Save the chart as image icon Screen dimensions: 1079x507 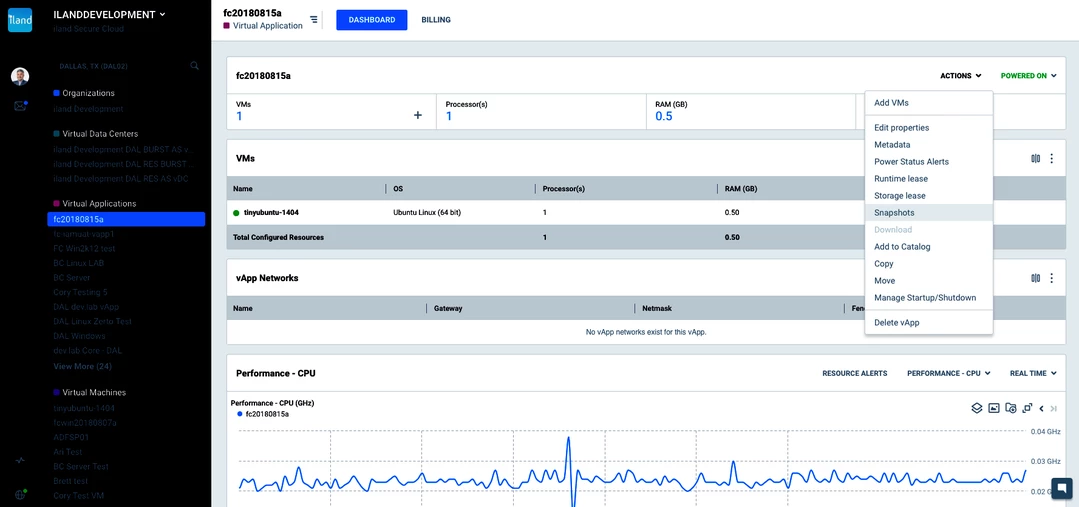tap(994, 408)
